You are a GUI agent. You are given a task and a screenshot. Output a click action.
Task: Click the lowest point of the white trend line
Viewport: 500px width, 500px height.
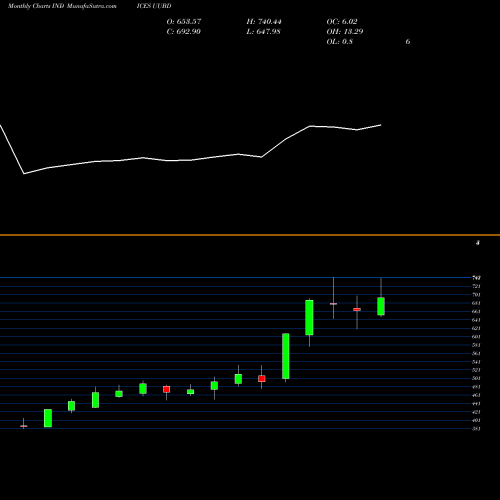pos(24,174)
